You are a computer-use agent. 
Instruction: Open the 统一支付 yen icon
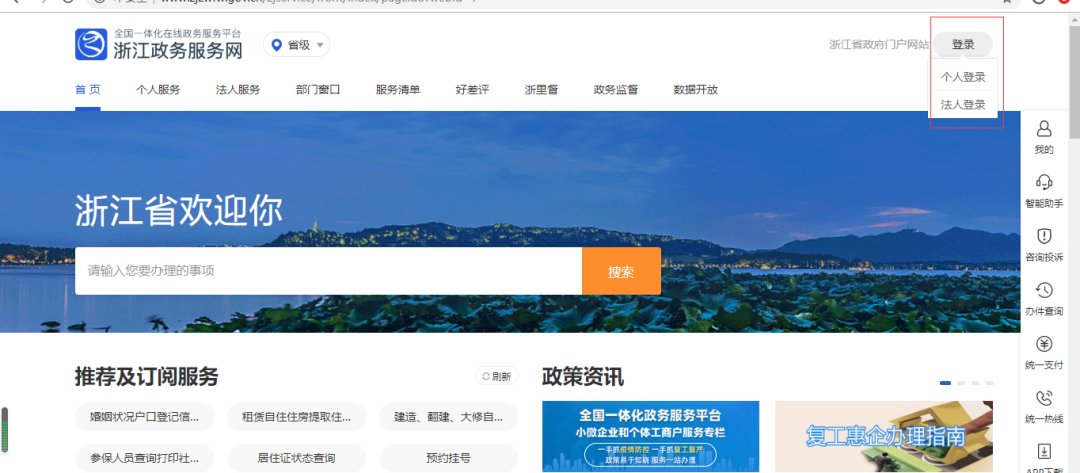(x=1044, y=344)
